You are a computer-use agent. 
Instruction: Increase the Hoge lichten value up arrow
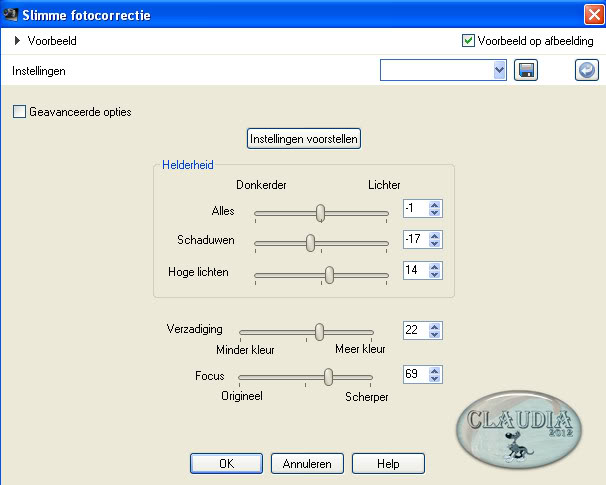(x=434, y=267)
